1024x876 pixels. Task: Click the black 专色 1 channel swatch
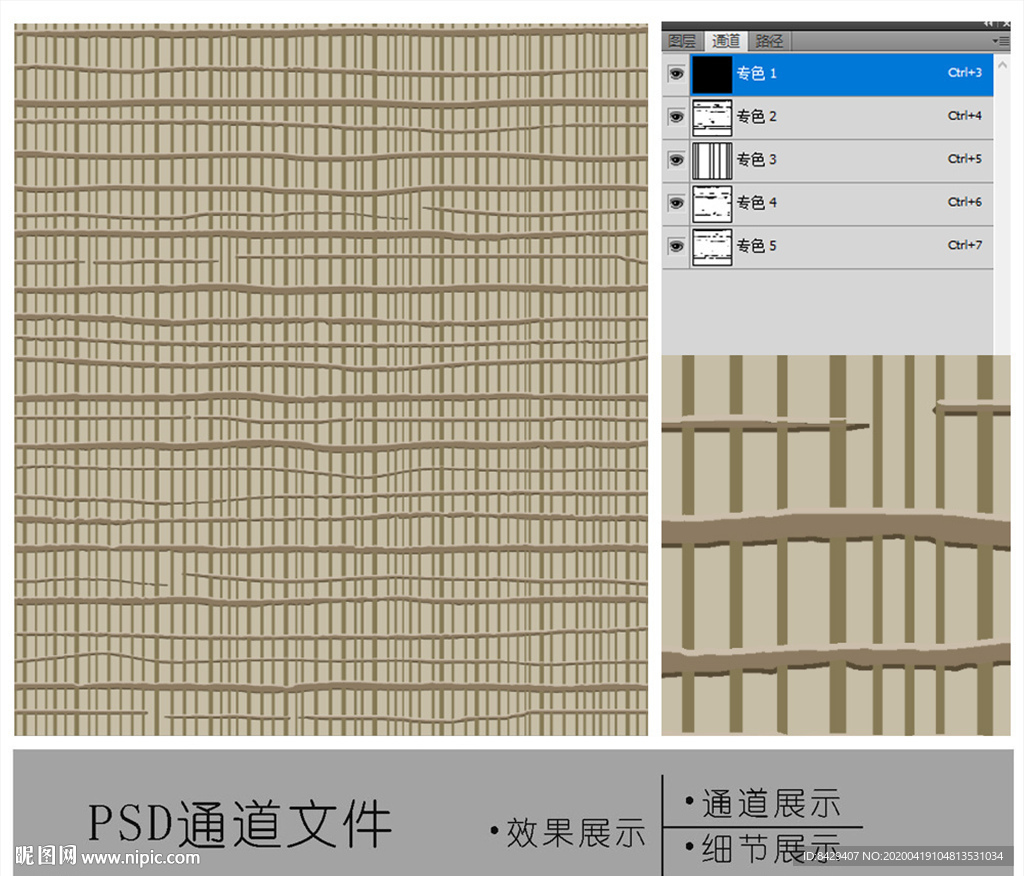click(x=712, y=74)
